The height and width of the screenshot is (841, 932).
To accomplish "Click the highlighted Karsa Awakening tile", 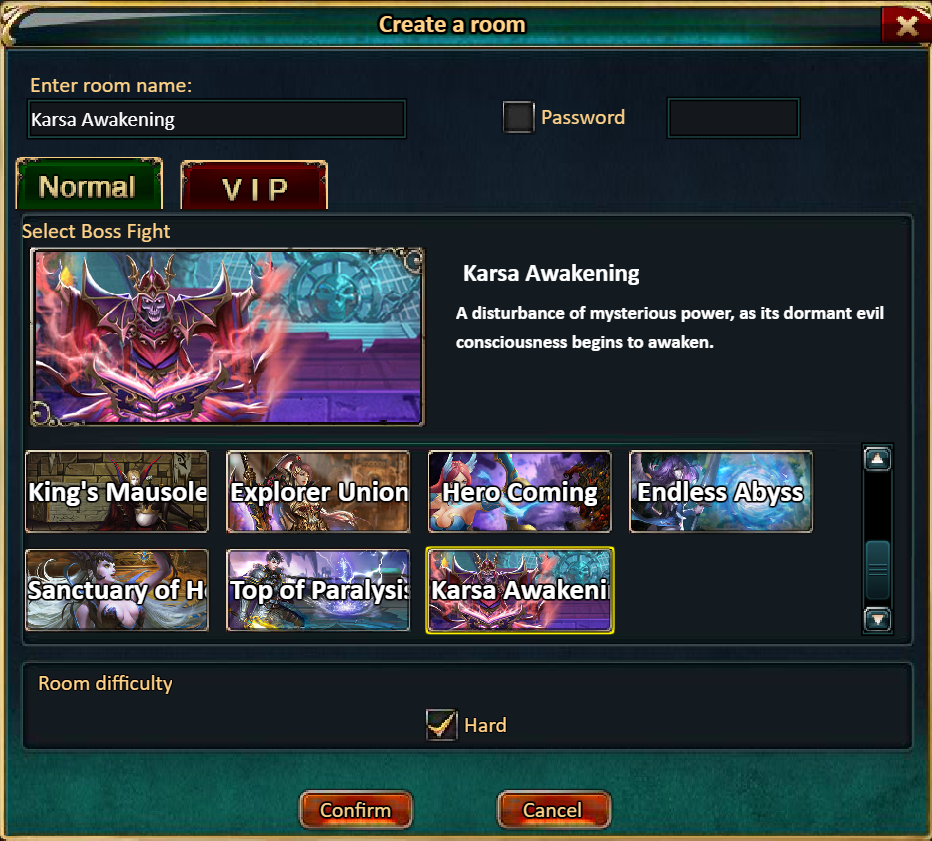I will [520, 590].
